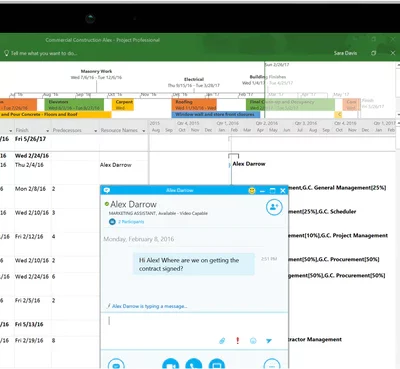Click the Tell me what you want to do box
Screen dimensions: 400x369
tap(44, 53)
